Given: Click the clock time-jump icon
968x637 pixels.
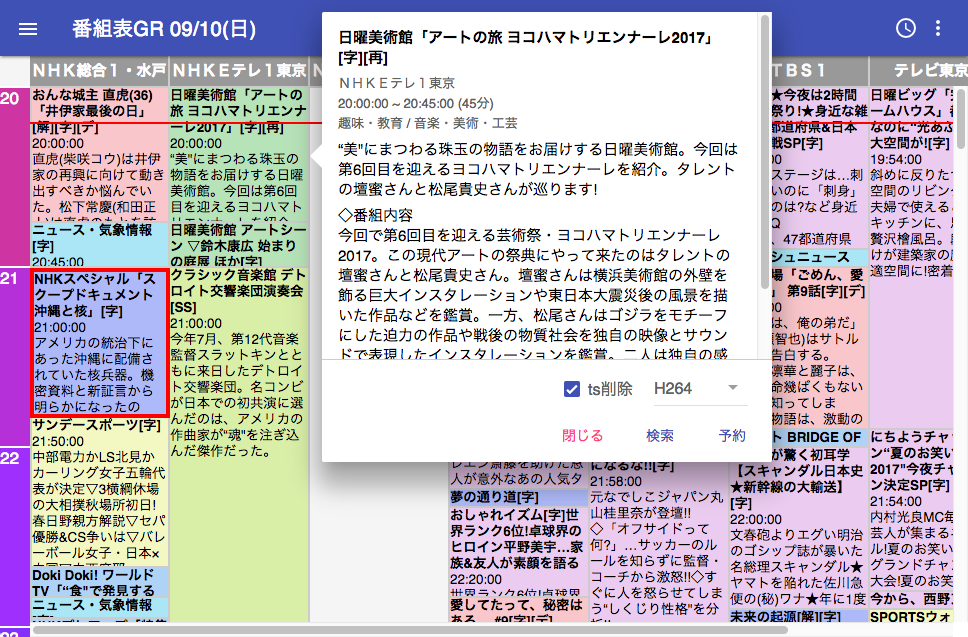Looking at the screenshot, I should [906, 28].
